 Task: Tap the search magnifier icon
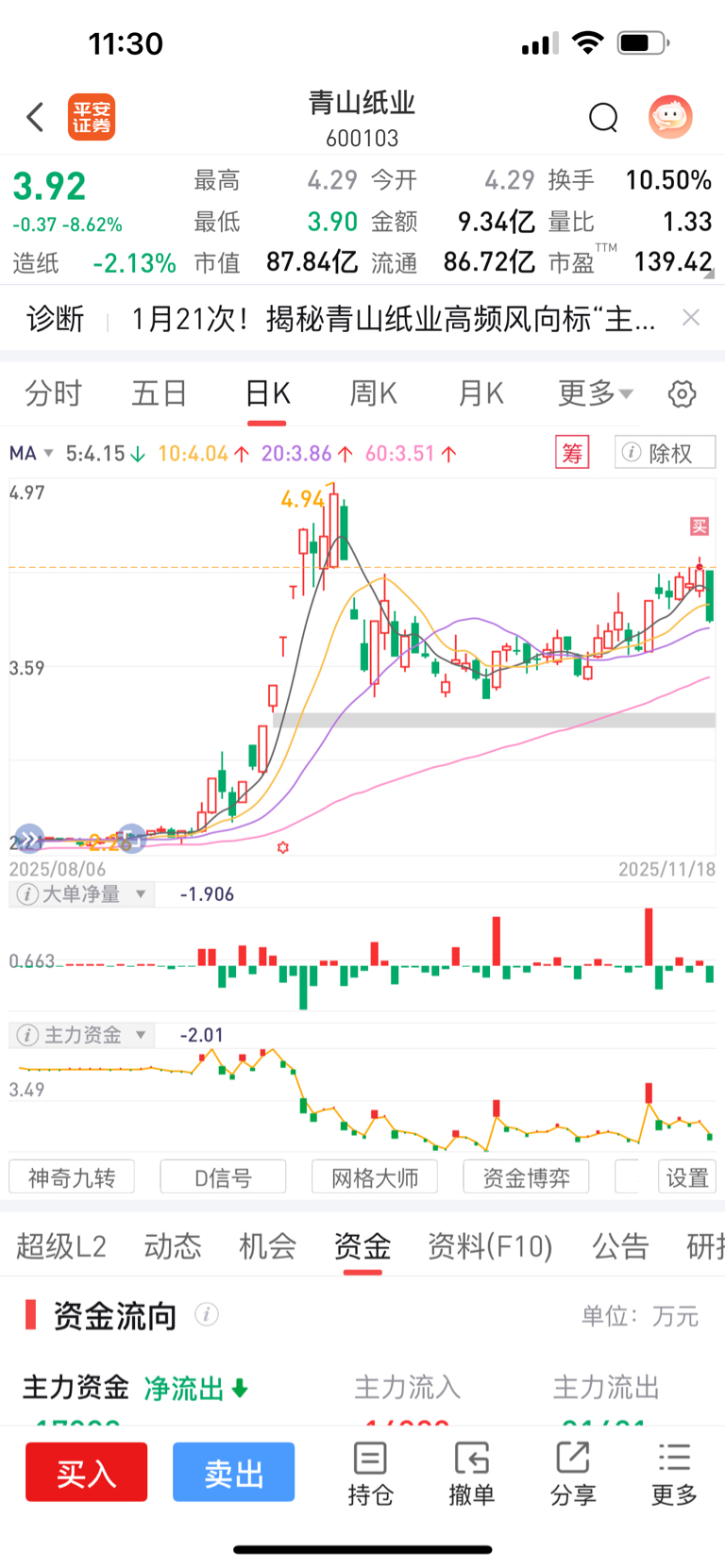point(603,118)
